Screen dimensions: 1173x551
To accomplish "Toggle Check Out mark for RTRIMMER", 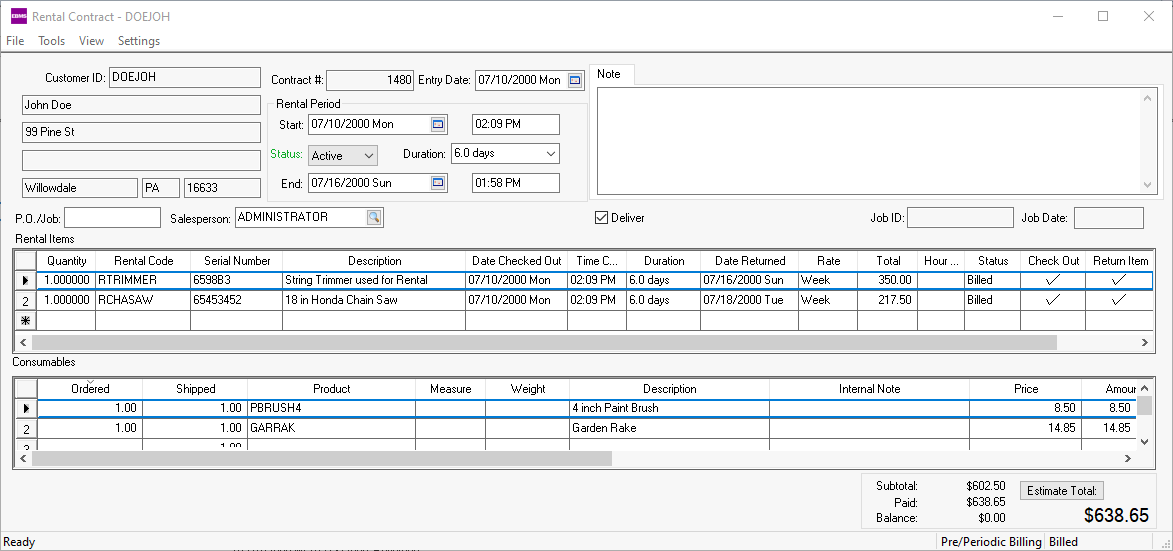I will pos(1052,281).
